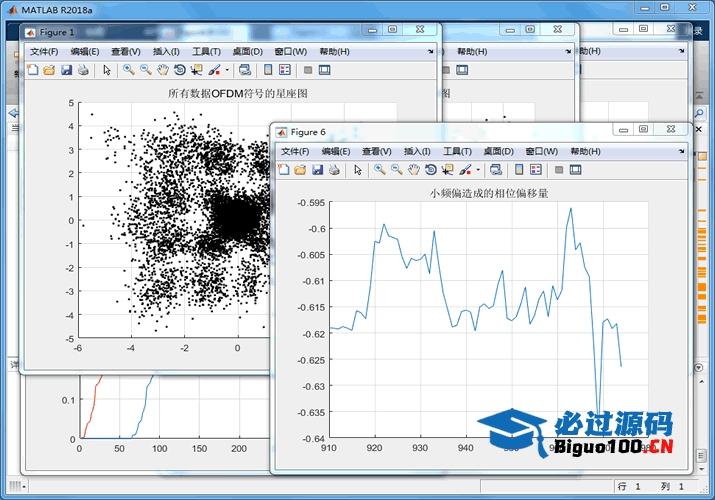Click Show Plot Tools button in Figure 6
The height and width of the screenshot is (500, 715).
tap(577, 170)
